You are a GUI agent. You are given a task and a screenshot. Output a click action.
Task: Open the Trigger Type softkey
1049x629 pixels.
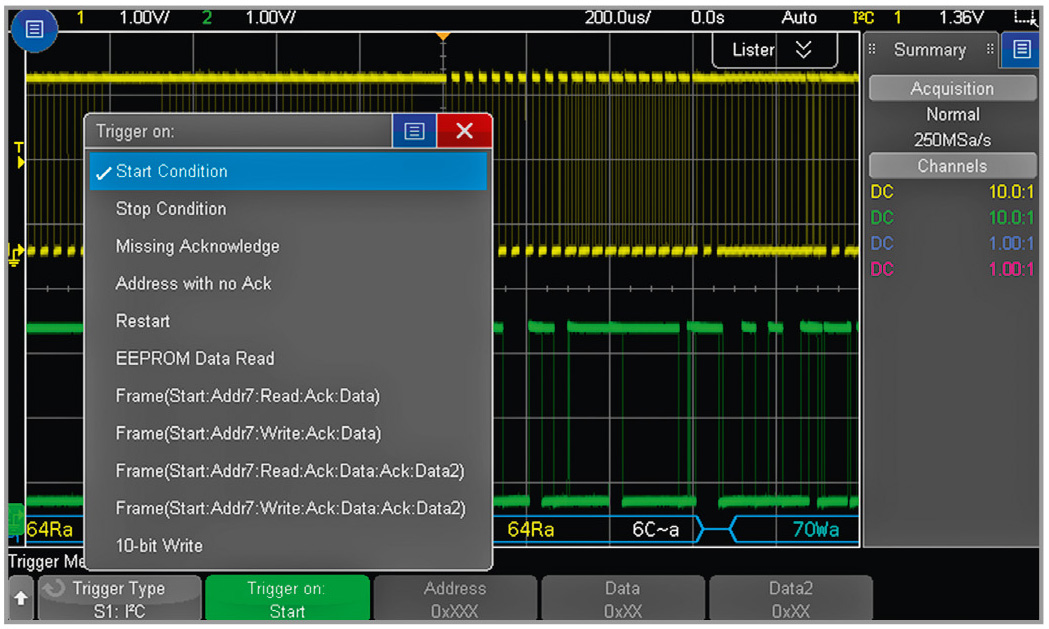118,599
